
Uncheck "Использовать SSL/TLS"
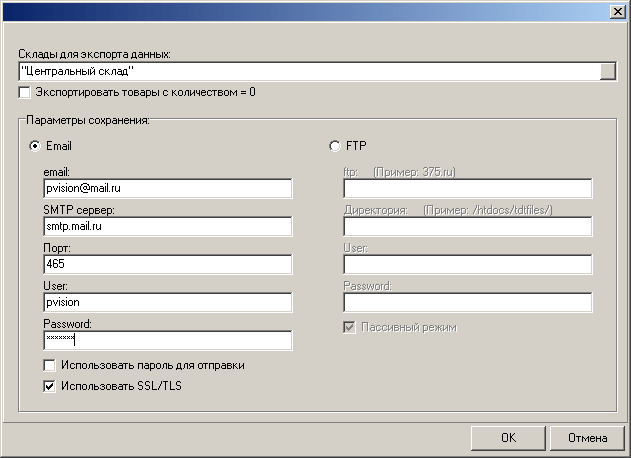point(50,385)
